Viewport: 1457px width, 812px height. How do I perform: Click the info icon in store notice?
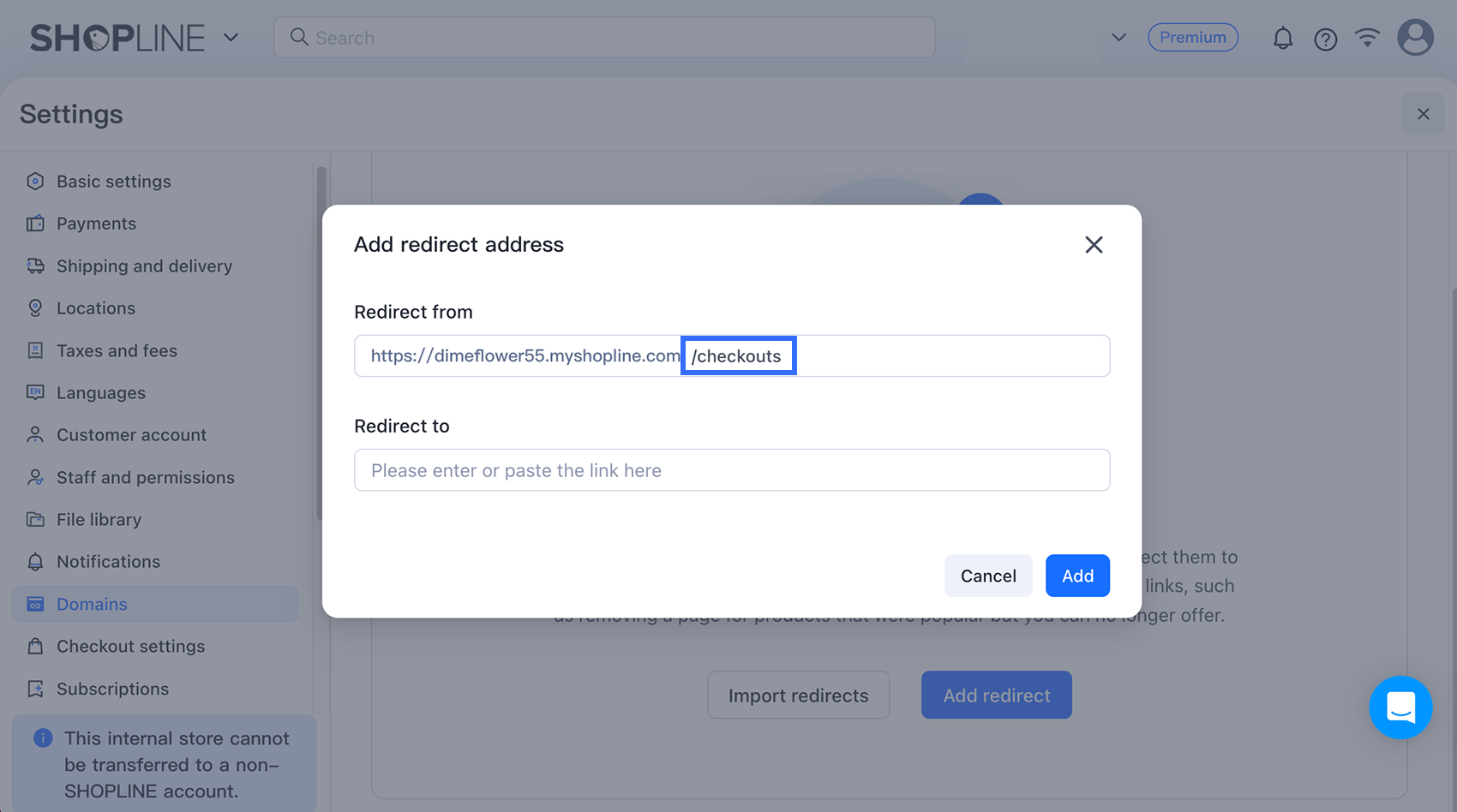point(43,738)
